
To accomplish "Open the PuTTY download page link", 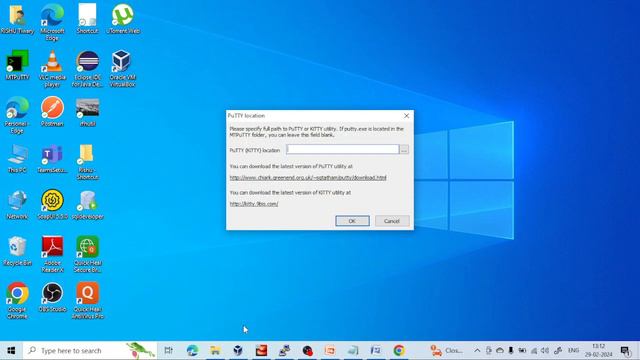I will (x=308, y=178).
